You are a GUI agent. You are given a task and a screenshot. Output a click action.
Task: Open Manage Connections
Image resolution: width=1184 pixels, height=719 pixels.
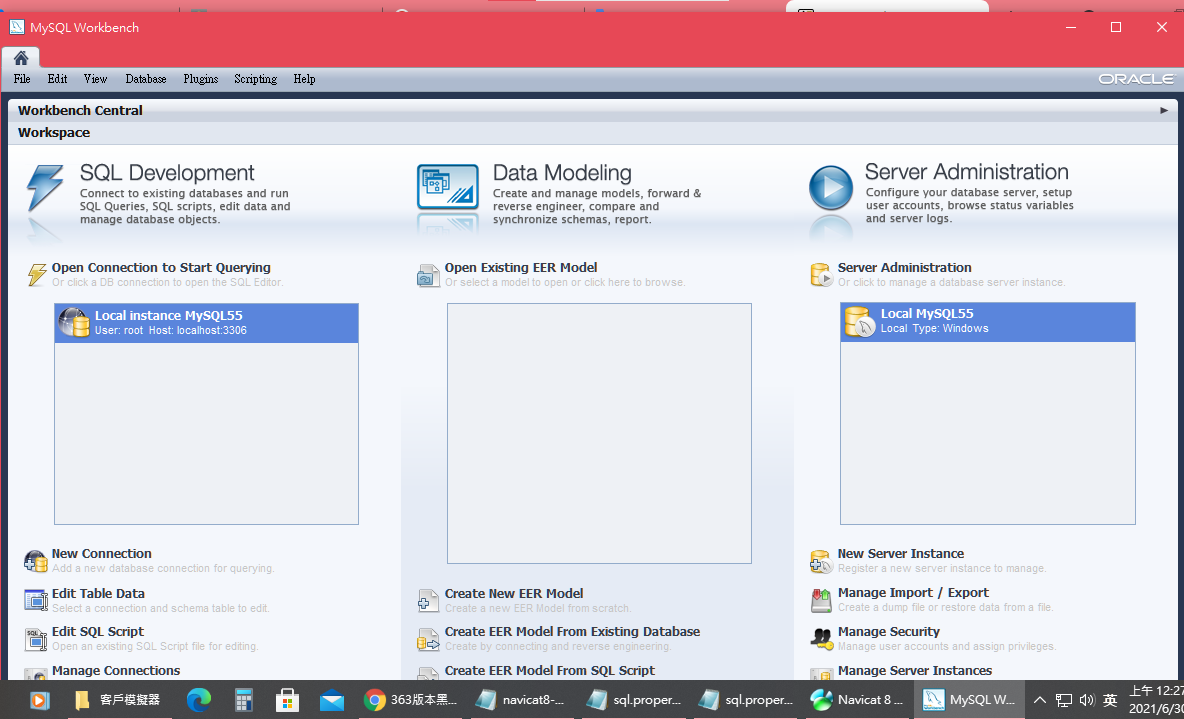pyautogui.click(x=116, y=671)
